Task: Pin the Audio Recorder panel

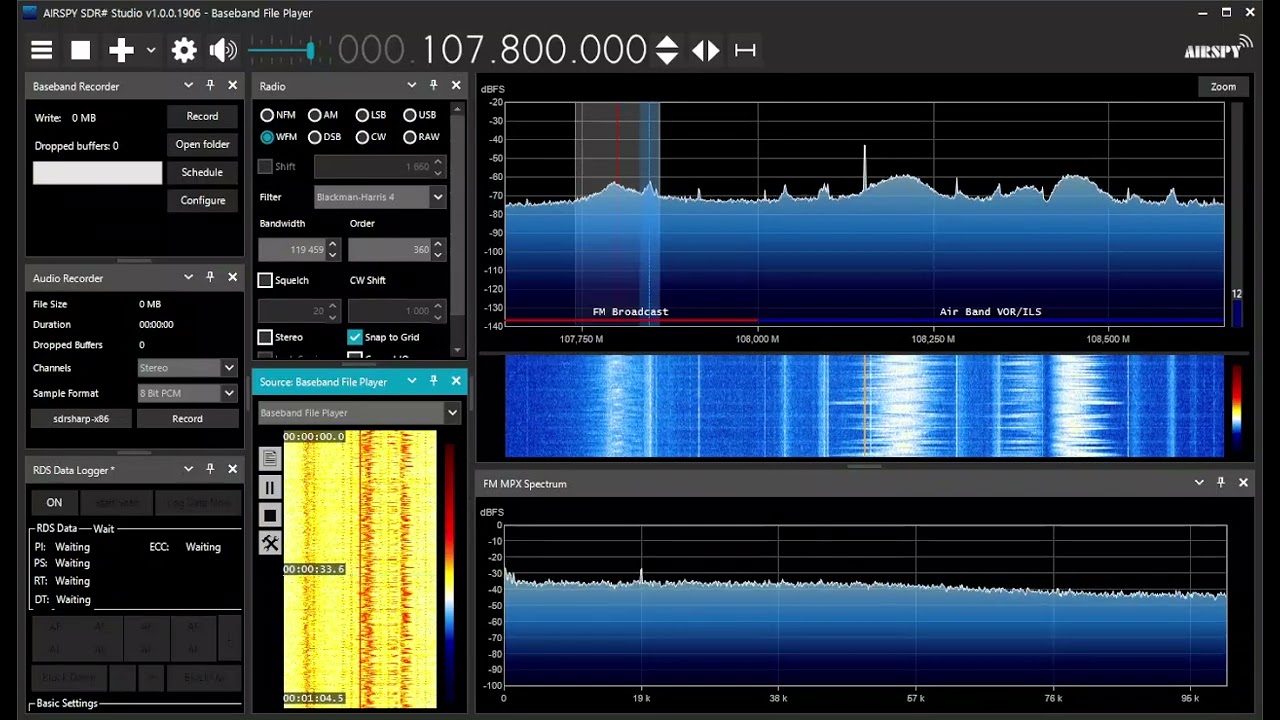Action: (x=210, y=278)
